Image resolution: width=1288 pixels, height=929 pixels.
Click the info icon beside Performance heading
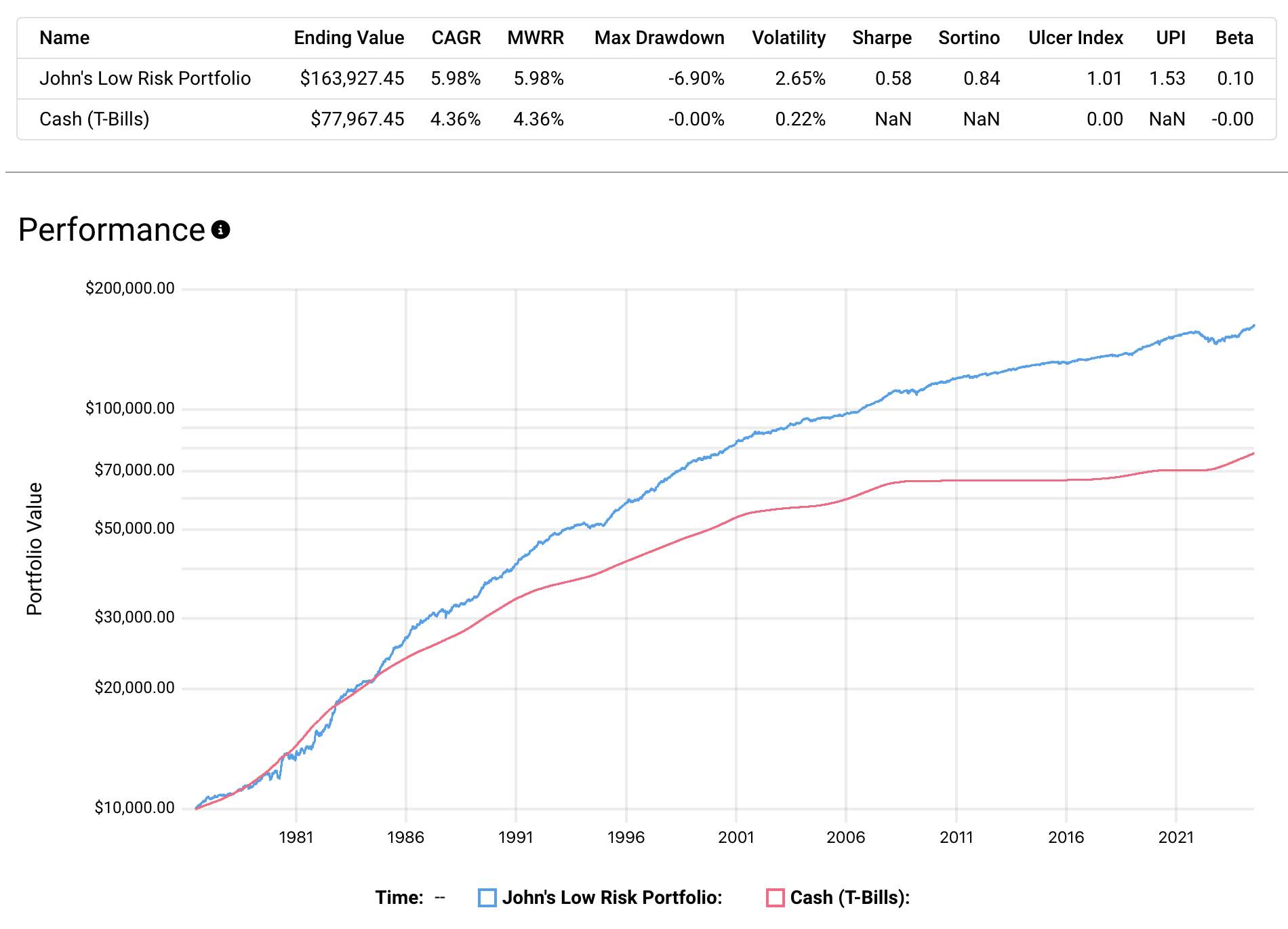[x=220, y=230]
